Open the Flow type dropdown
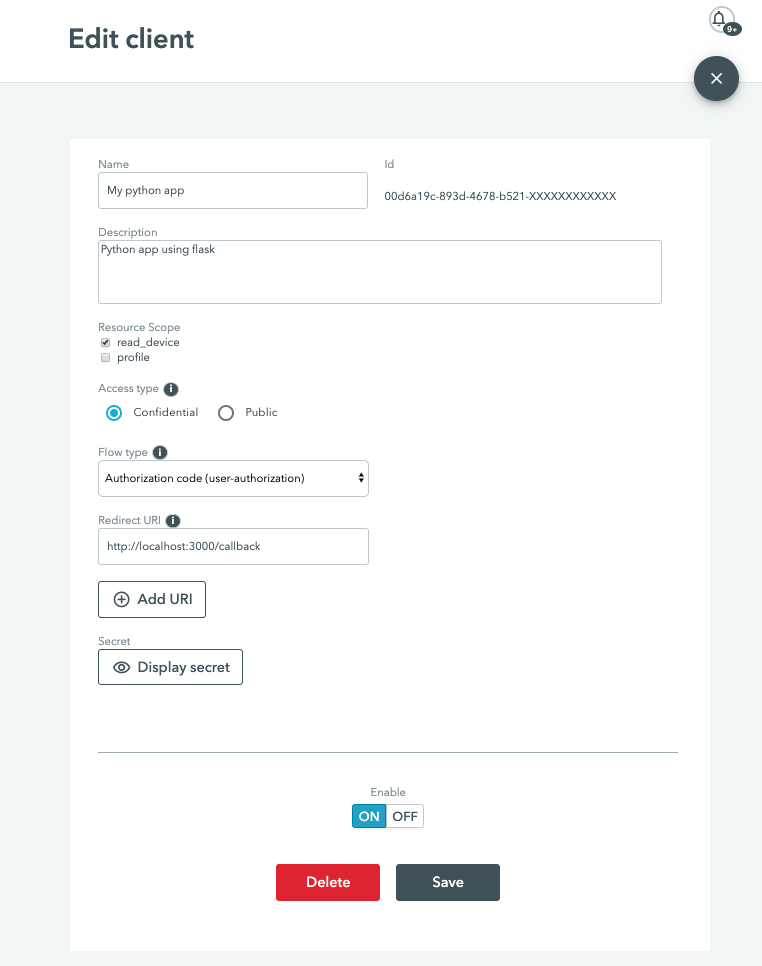 point(233,479)
